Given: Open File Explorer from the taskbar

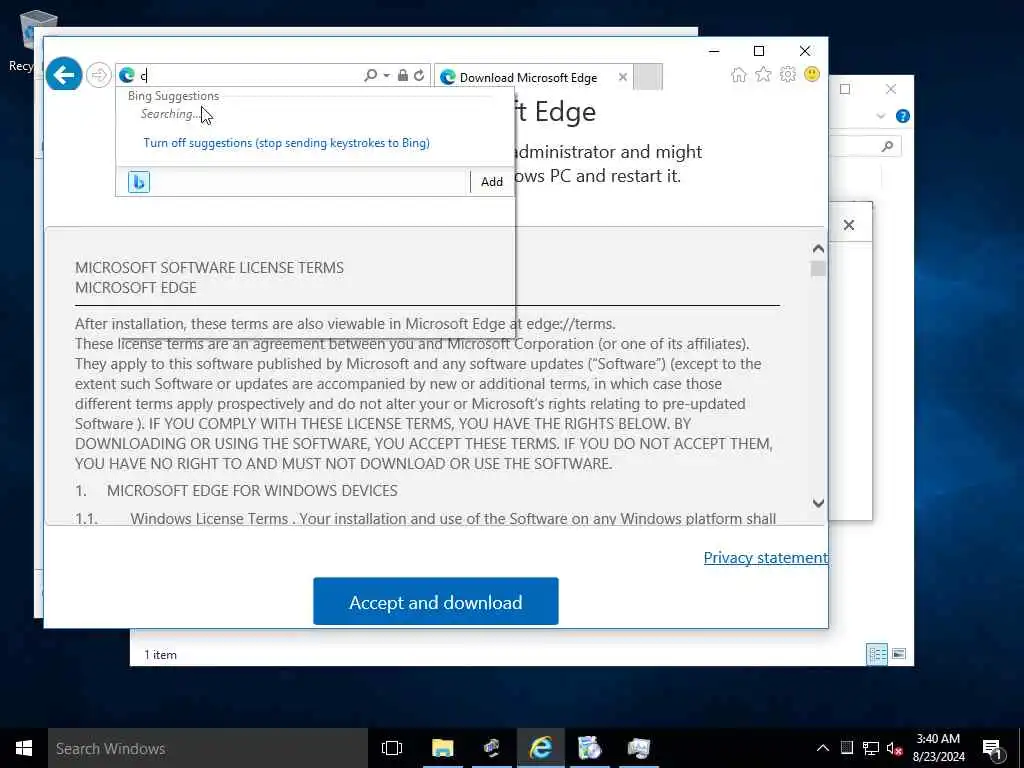Looking at the screenshot, I should [442, 748].
